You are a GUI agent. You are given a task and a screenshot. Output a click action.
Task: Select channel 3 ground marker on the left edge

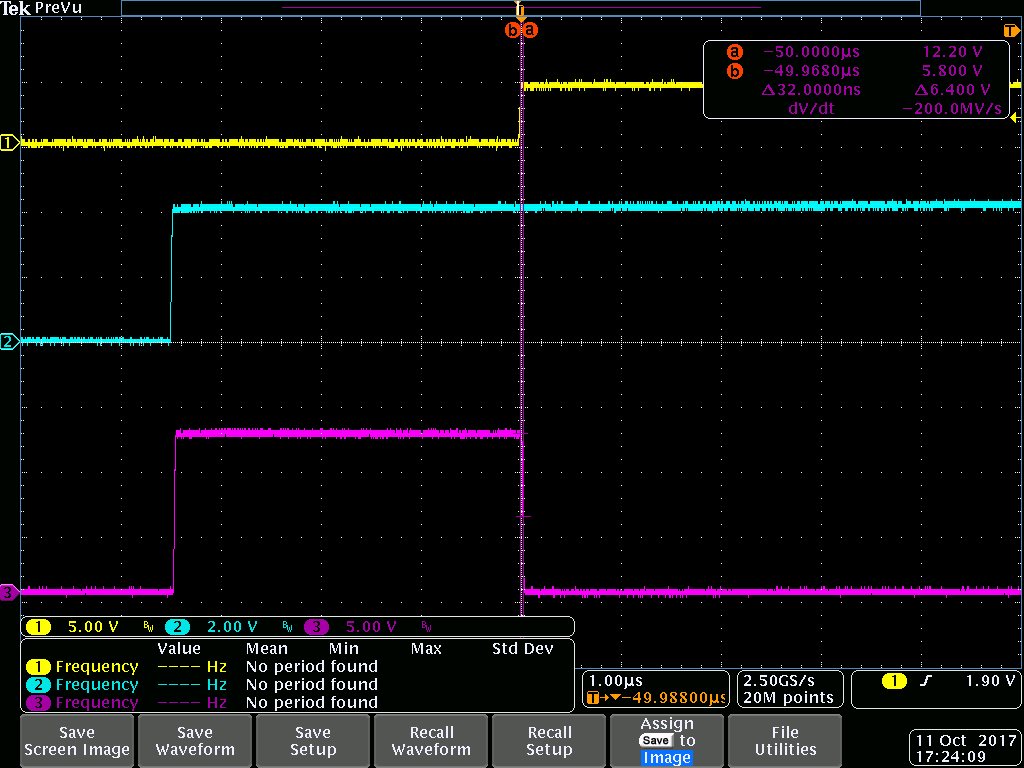pyautogui.click(x=9, y=593)
